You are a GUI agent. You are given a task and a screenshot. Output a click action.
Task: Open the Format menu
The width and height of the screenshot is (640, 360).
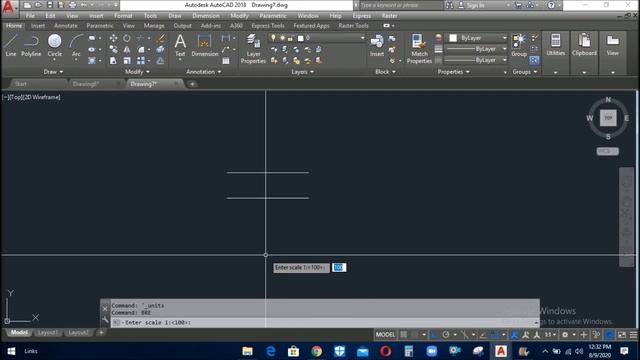[x=123, y=16]
